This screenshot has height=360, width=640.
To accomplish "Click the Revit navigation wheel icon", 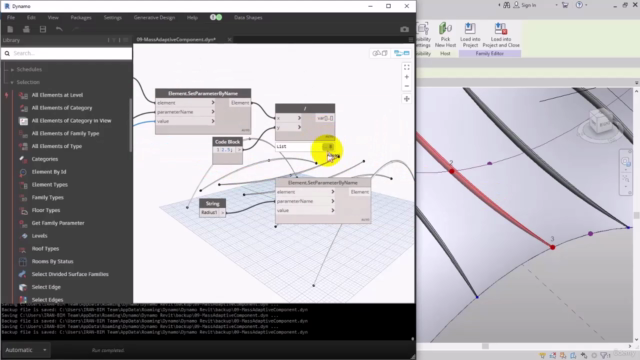I will [x=625, y=162].
